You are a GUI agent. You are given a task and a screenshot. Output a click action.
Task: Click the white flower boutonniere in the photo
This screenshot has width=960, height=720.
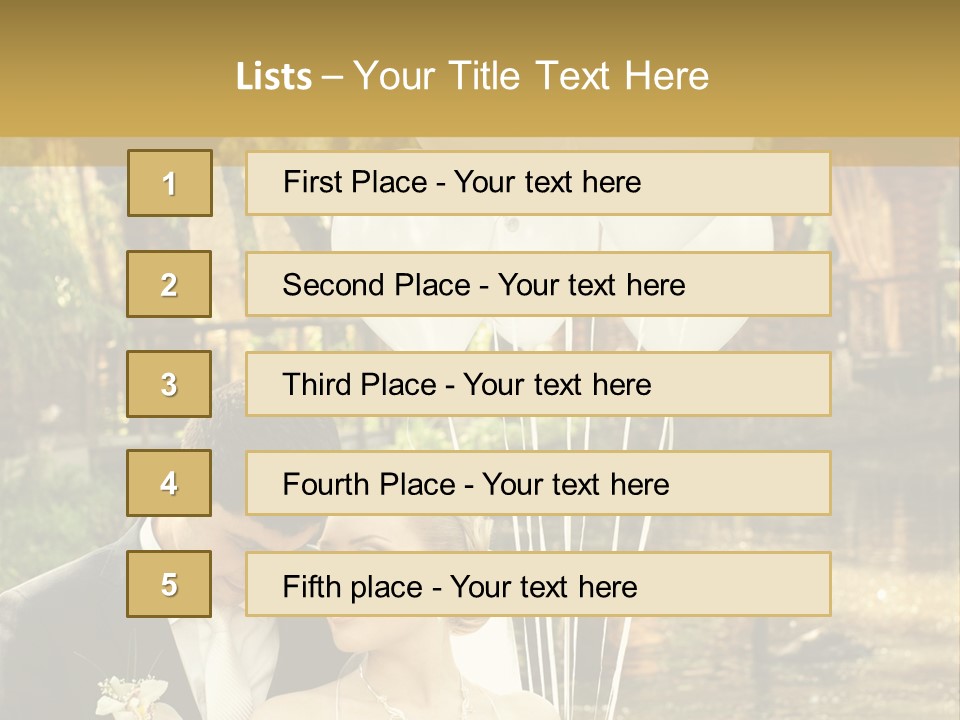click(132, 693)
